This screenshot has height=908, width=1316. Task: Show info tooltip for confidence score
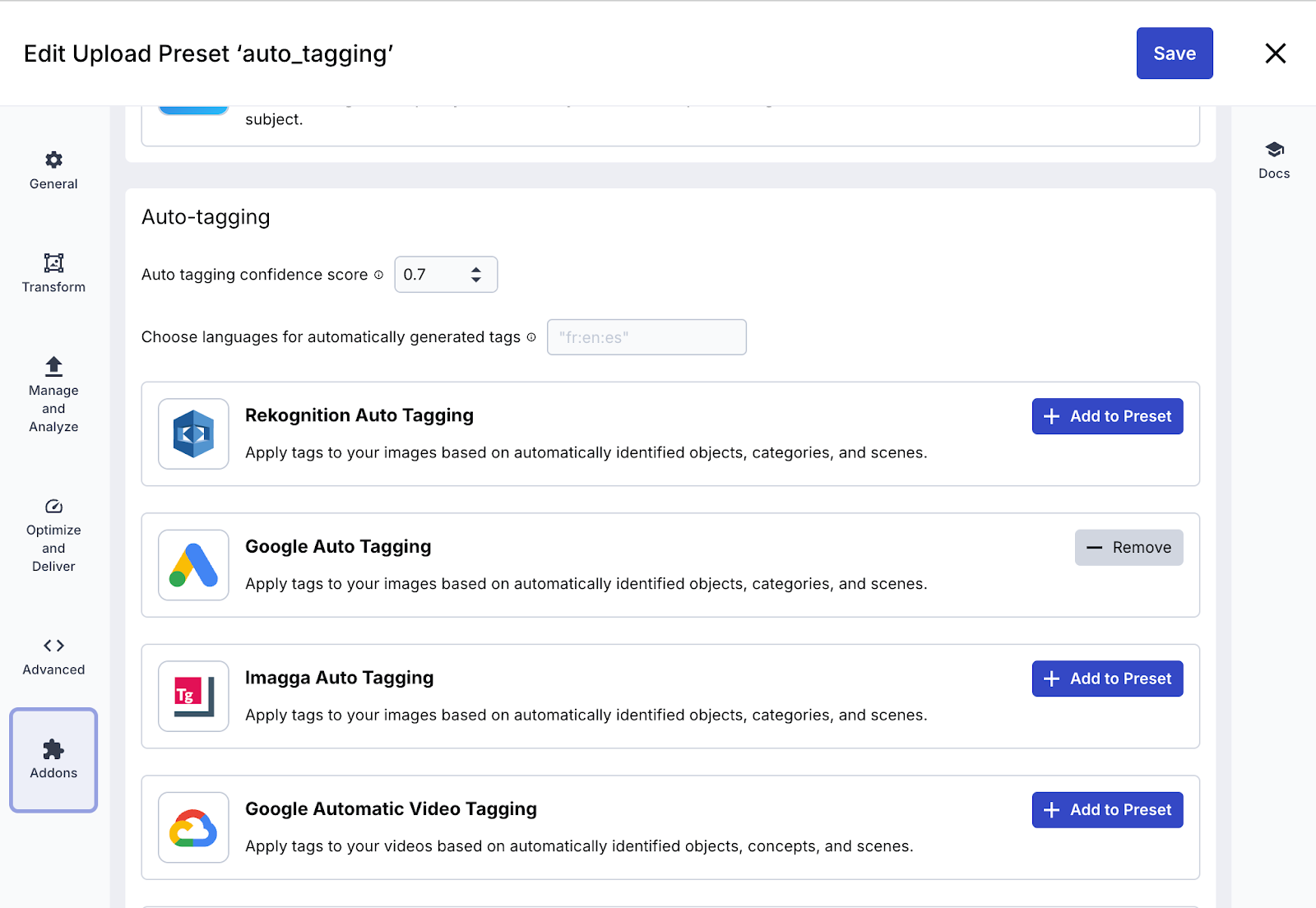tap(378, 275)
